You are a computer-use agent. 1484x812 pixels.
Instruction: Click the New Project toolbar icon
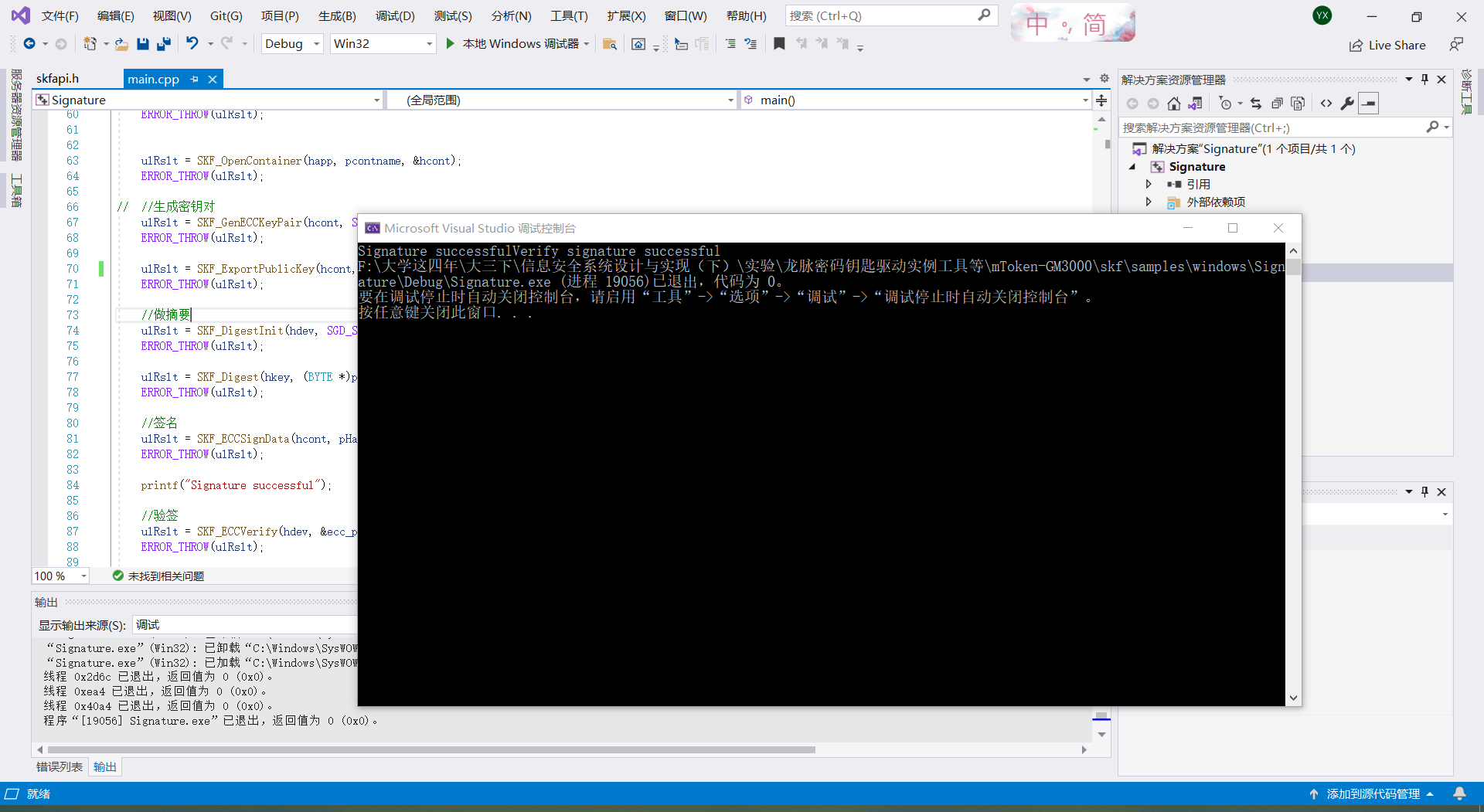pyautogui.click(x=90, y=44)
